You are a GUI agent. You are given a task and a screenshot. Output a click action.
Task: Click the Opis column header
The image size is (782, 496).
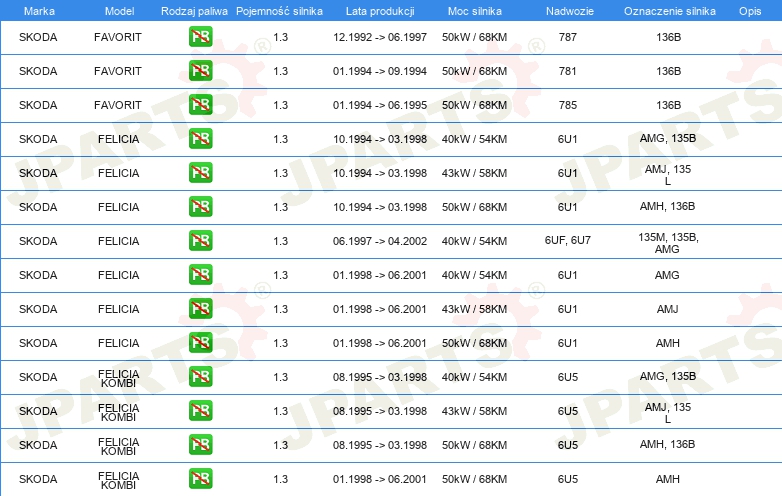750,11
